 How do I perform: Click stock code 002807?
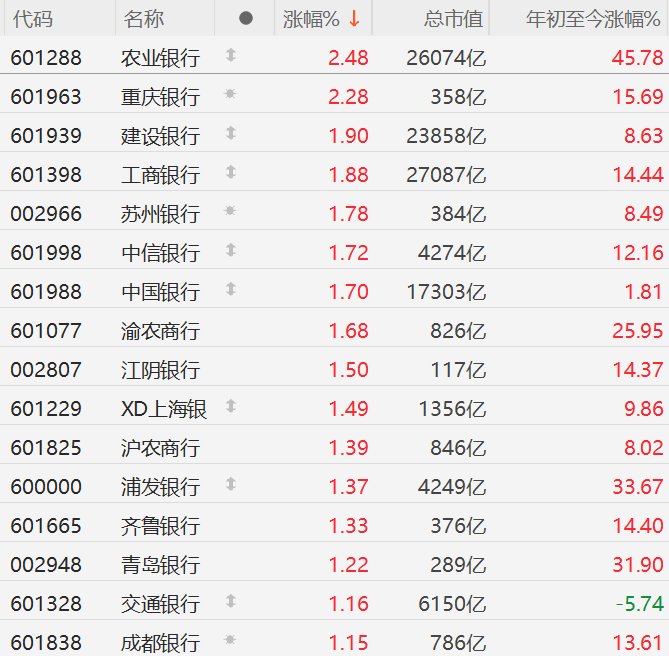click(46, 370)
